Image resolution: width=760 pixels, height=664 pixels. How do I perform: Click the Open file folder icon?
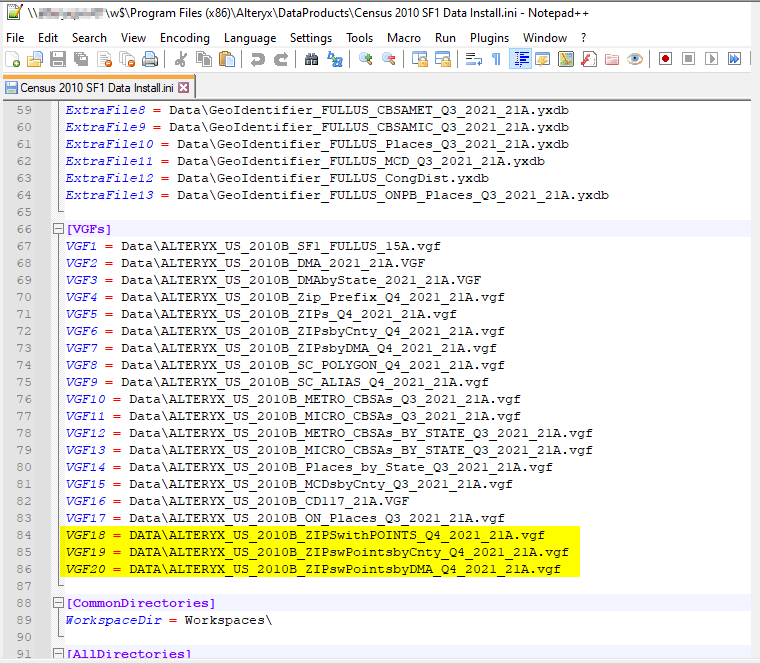click(35, 60)
